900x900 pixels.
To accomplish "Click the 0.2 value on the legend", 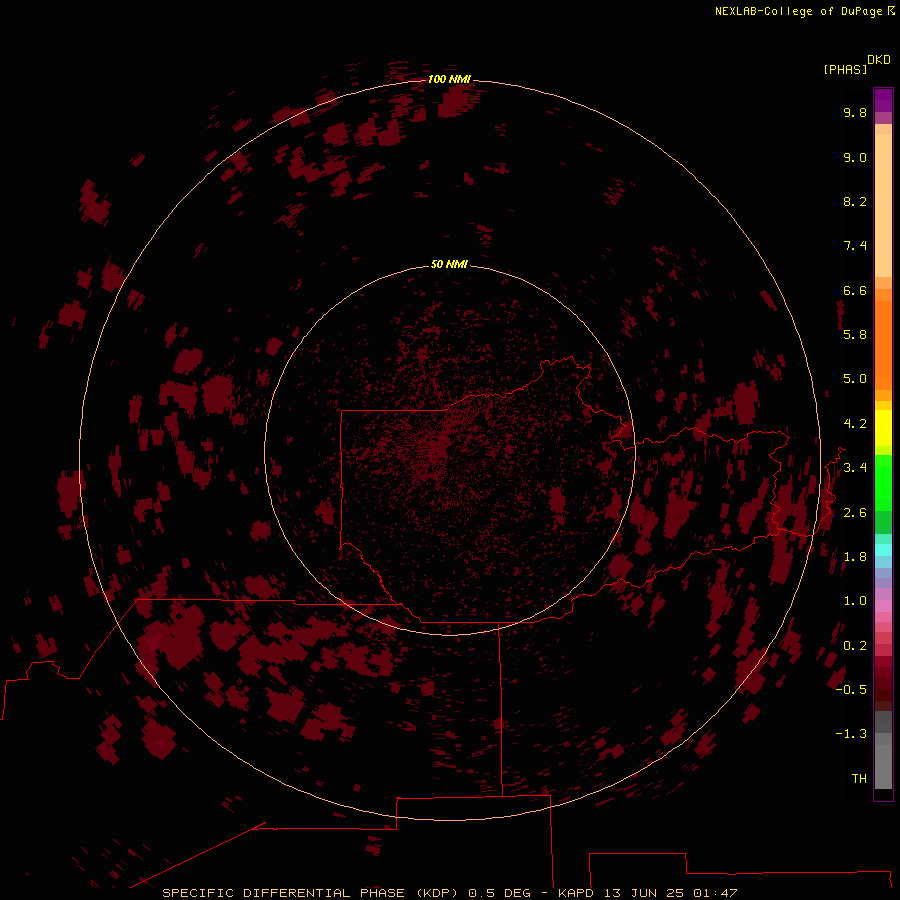I will (855, 646).
